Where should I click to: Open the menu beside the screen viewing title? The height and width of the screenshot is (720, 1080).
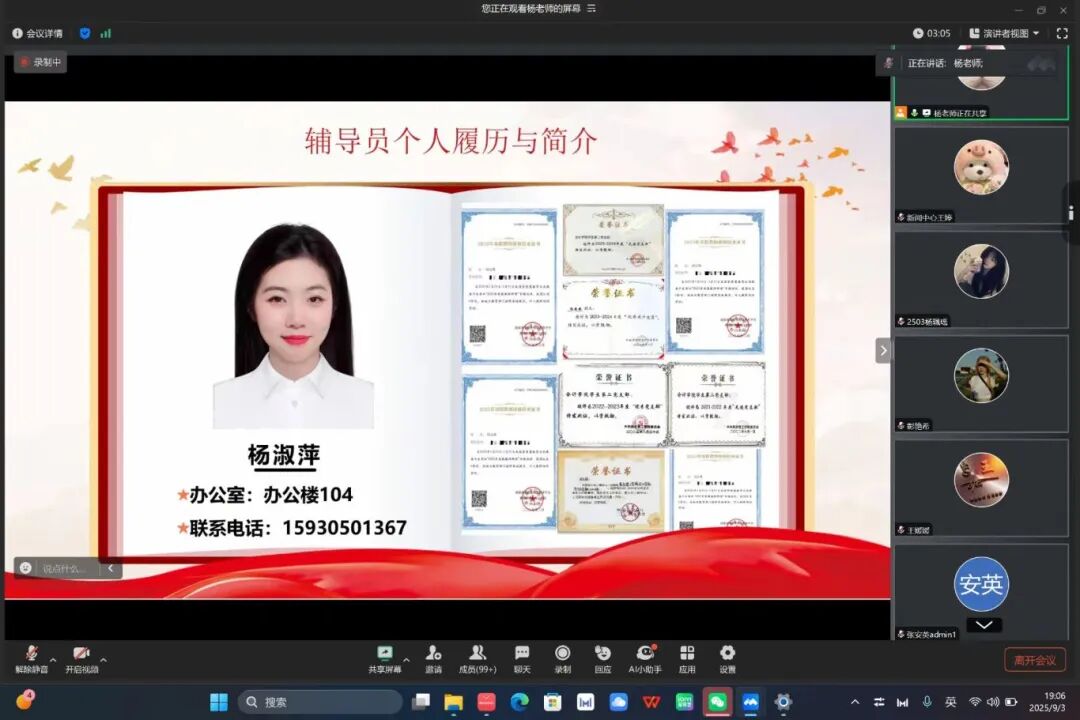click(x=591, y=8)
